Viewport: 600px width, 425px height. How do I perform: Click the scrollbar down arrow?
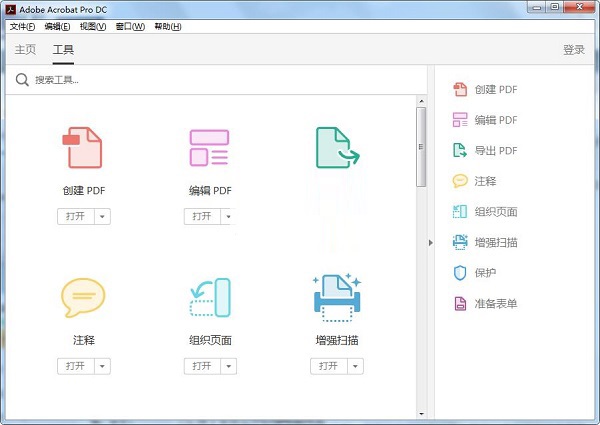click(421, 414)
